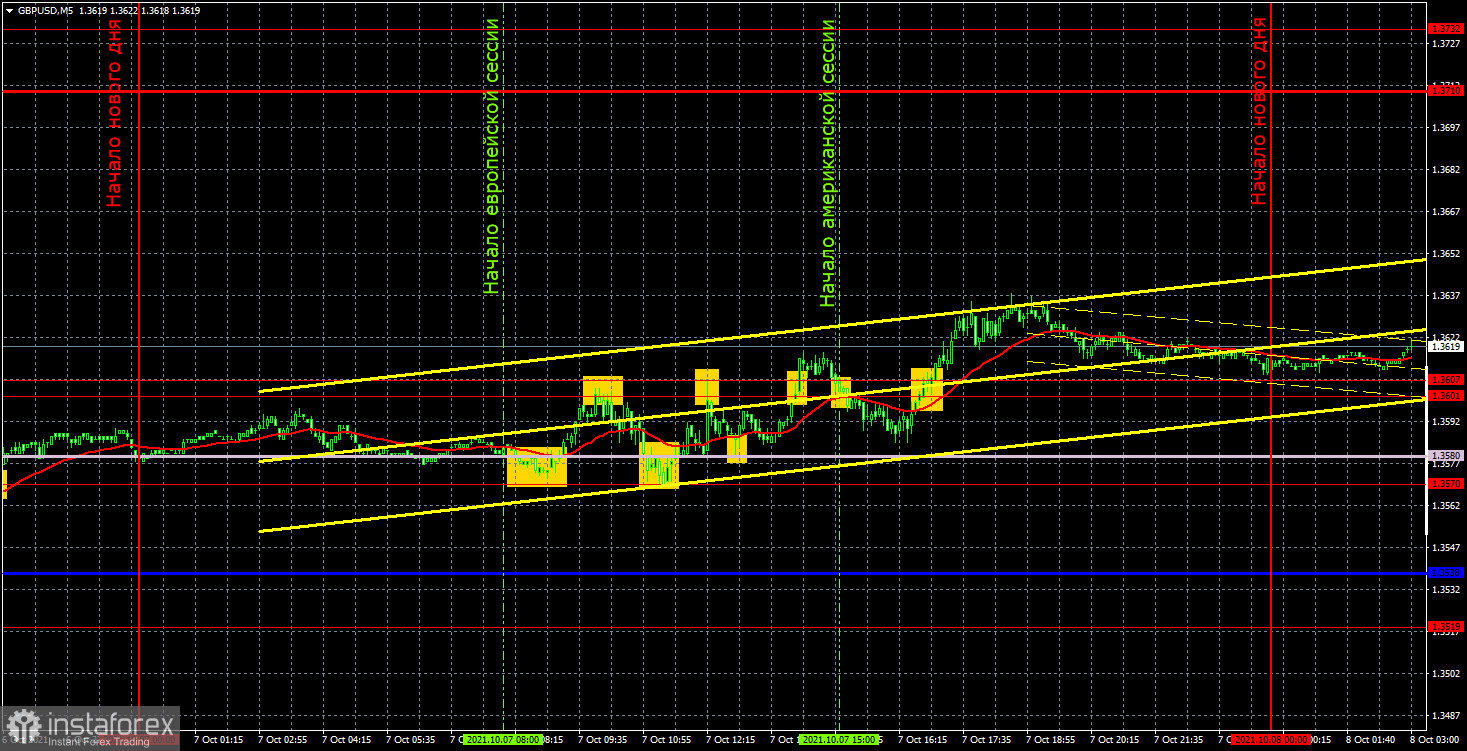
Task: Click the 8 Oct 01:40 time label
Action: (x=1372, y=740)
